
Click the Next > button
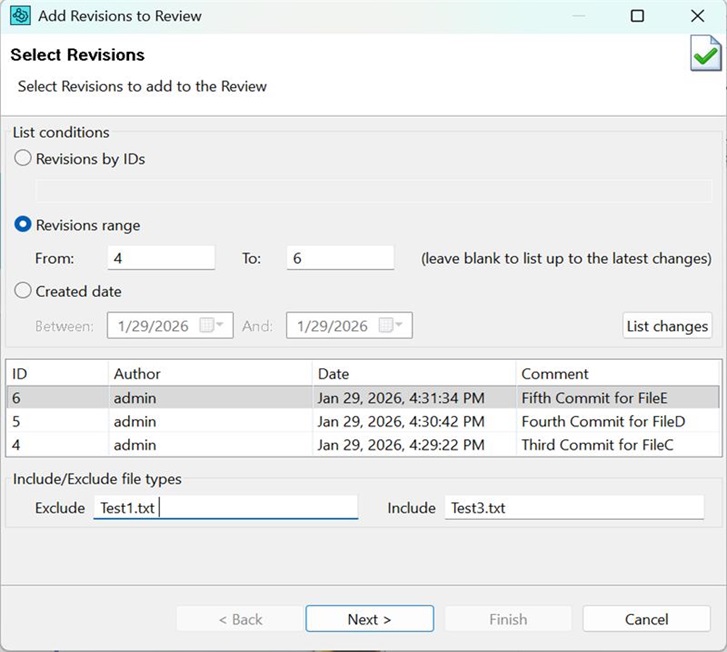click(370, 619)
